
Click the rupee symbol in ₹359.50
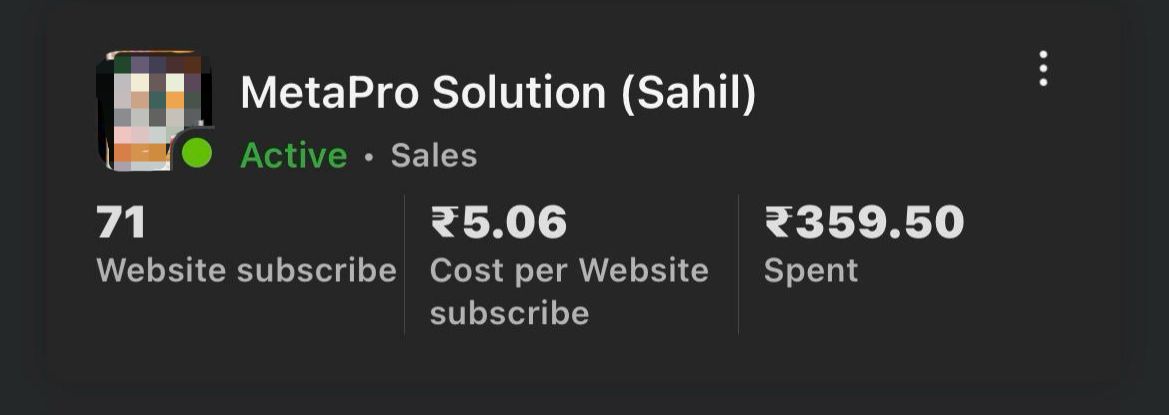pyautogui.click(x=778, y=222)
